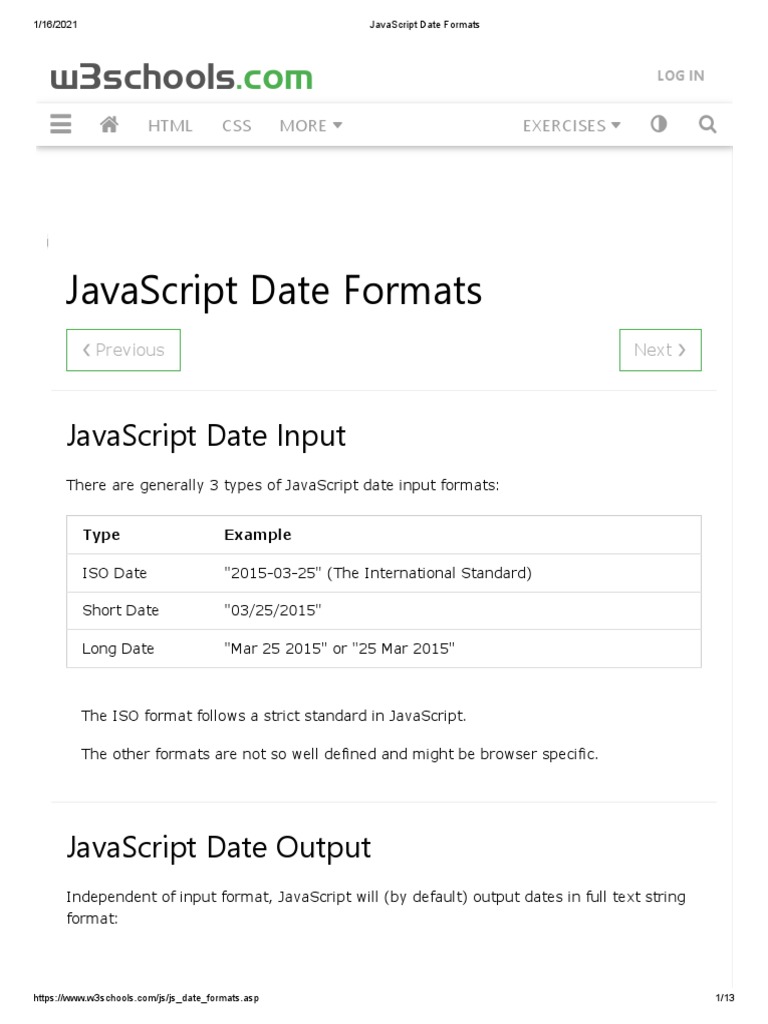Open the hamburger sidebar menu icon
Image resolution: width=768 pixels, height=1024 pixels.
(60, 124)
